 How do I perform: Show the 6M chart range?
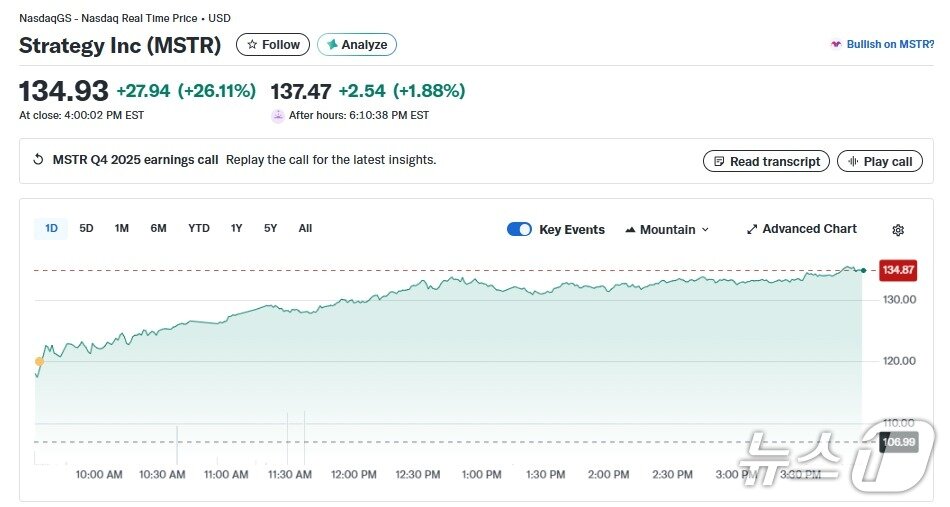pos(158,228)
